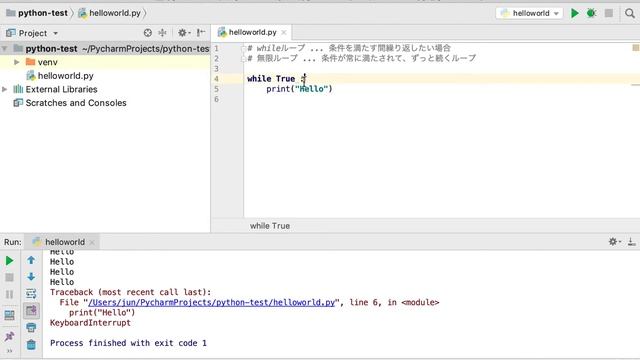Rerun helloworld with Run panel play icon
The image size is (640, 360).
(9, 261)
